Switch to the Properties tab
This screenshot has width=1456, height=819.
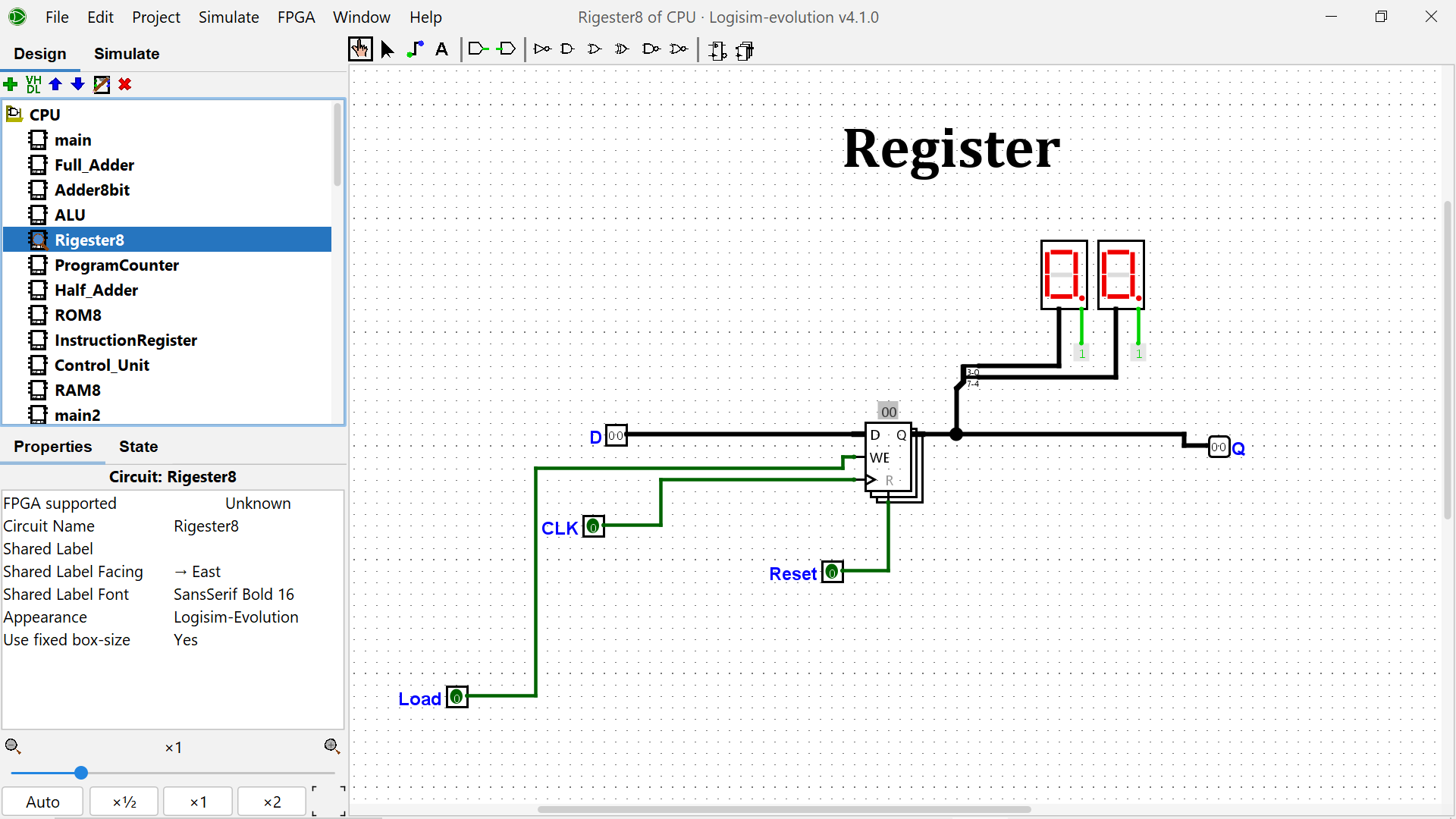tap(53, 447)
